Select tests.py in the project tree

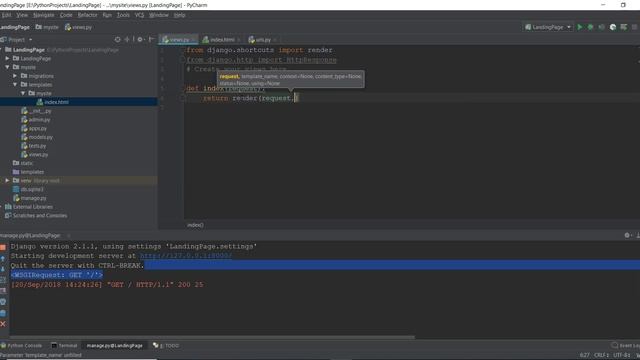37,146
